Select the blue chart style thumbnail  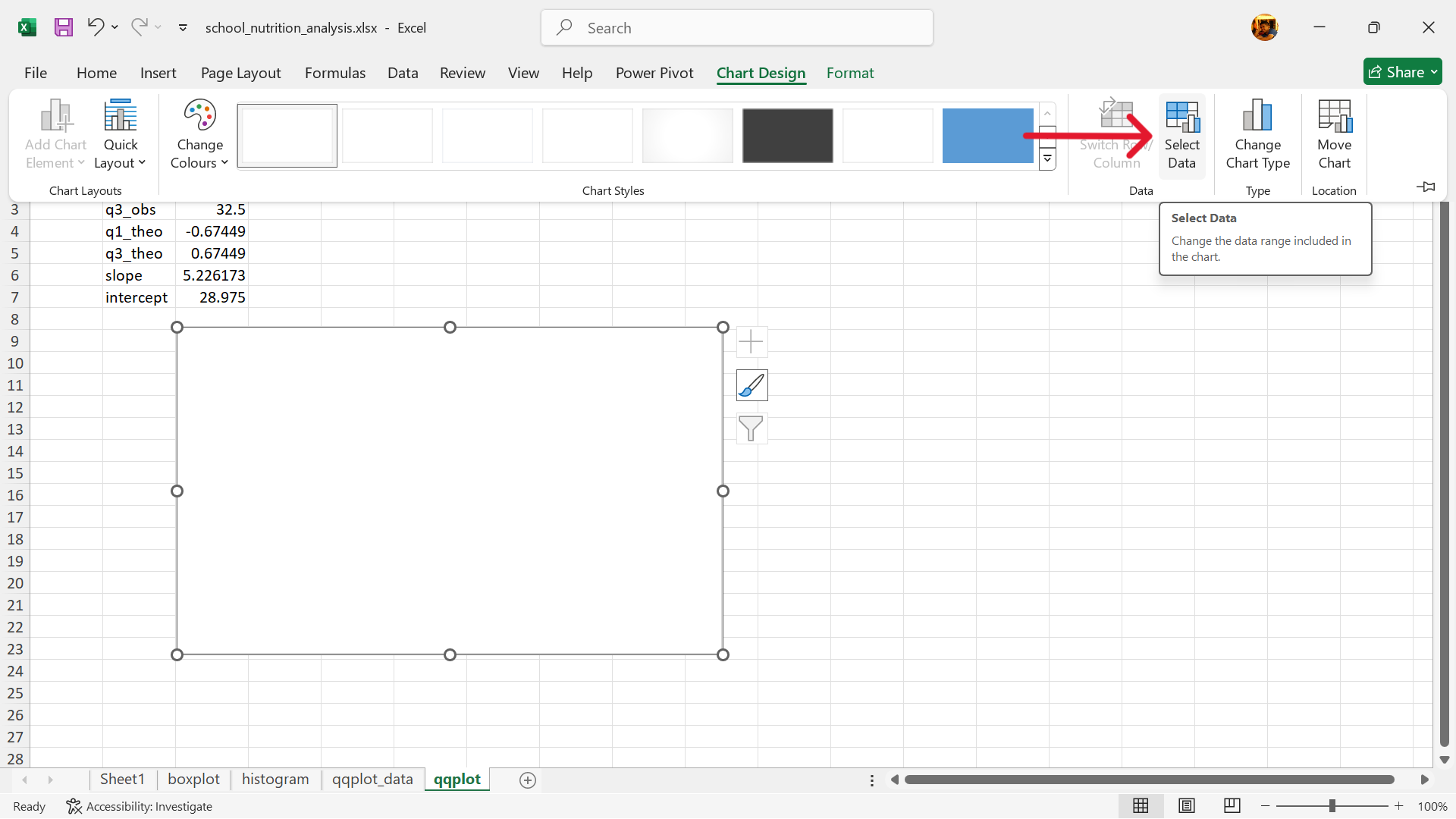pyautogui.click(x=987, y=136)
